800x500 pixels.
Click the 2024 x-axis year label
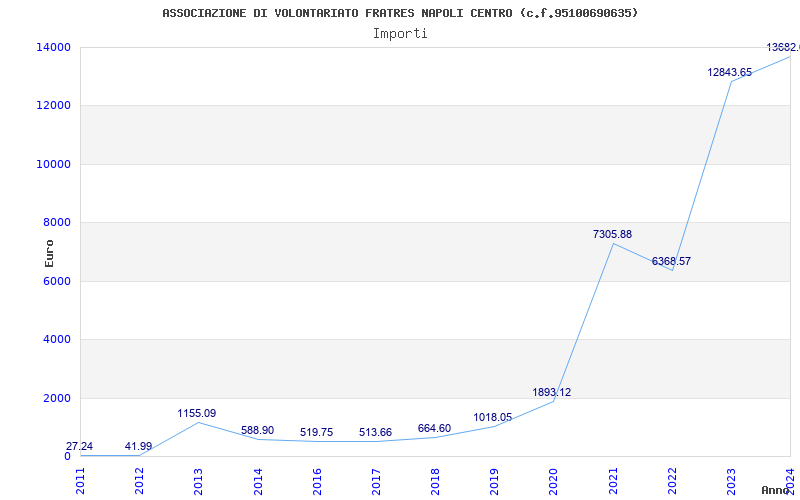tap(790, 481)
